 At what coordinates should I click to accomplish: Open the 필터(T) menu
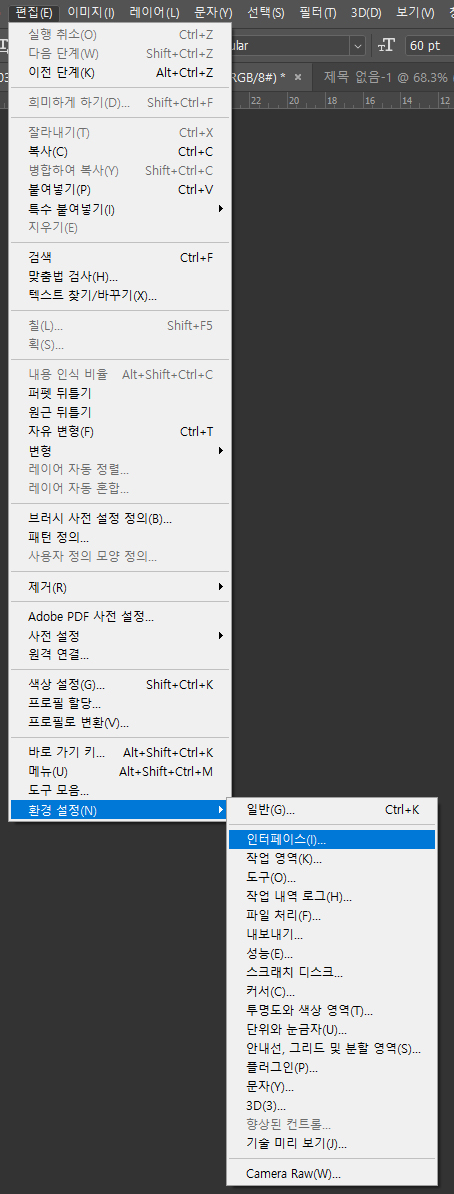[318, 13]
